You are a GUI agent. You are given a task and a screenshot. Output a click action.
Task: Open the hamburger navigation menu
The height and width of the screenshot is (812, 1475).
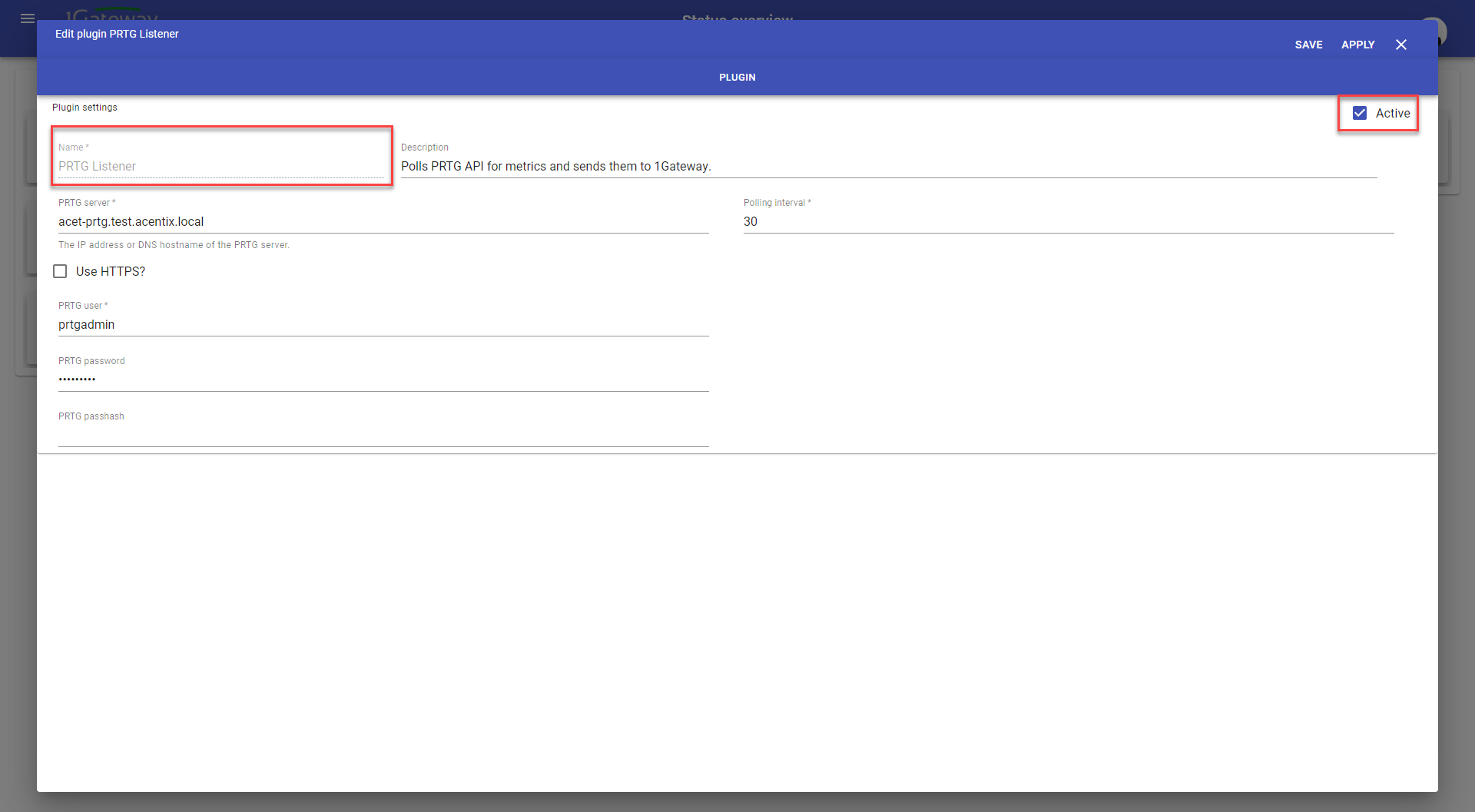point(28,18)
